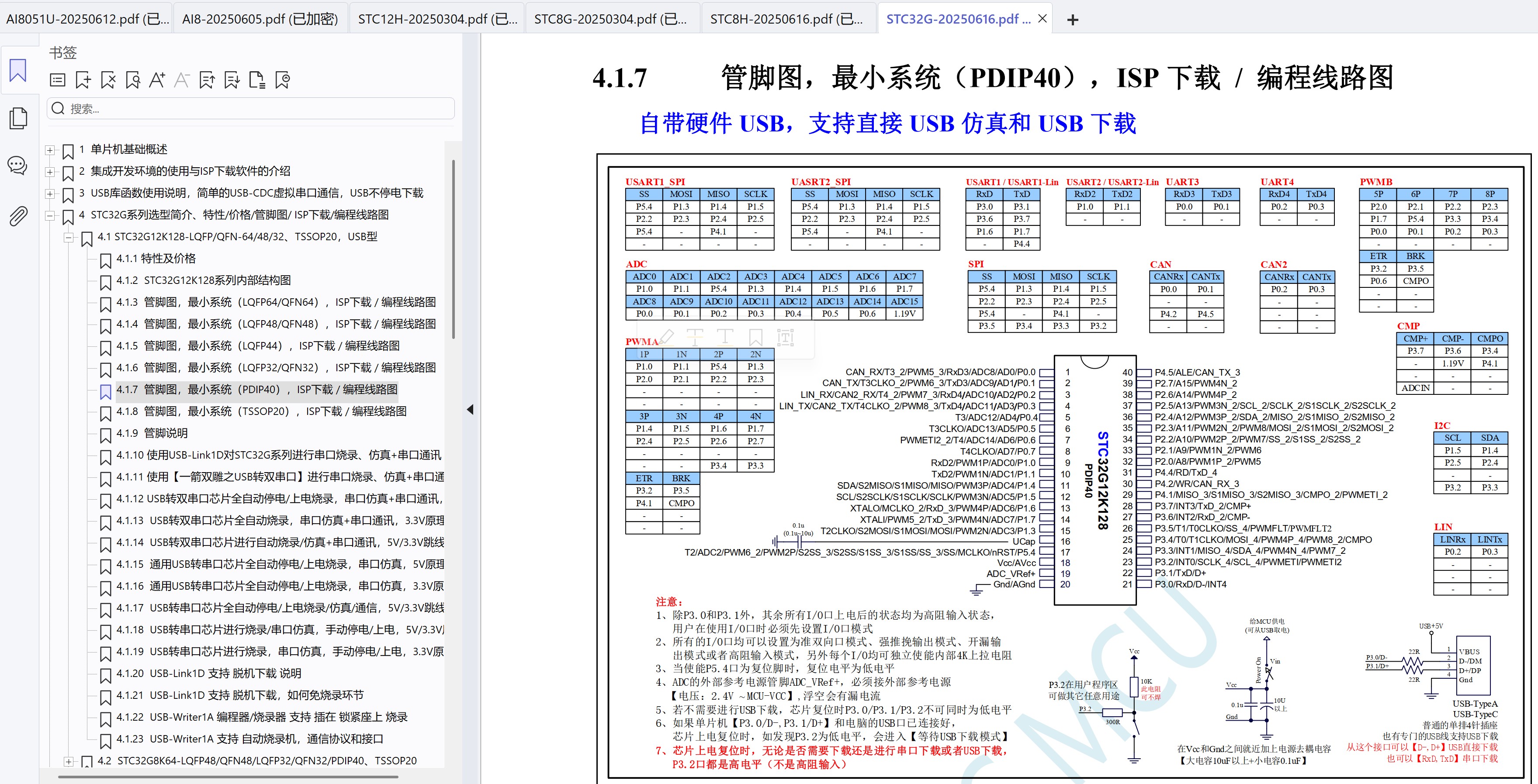Click chapter 3 USB库函数使用说明 bookmark text

point(251,193)
